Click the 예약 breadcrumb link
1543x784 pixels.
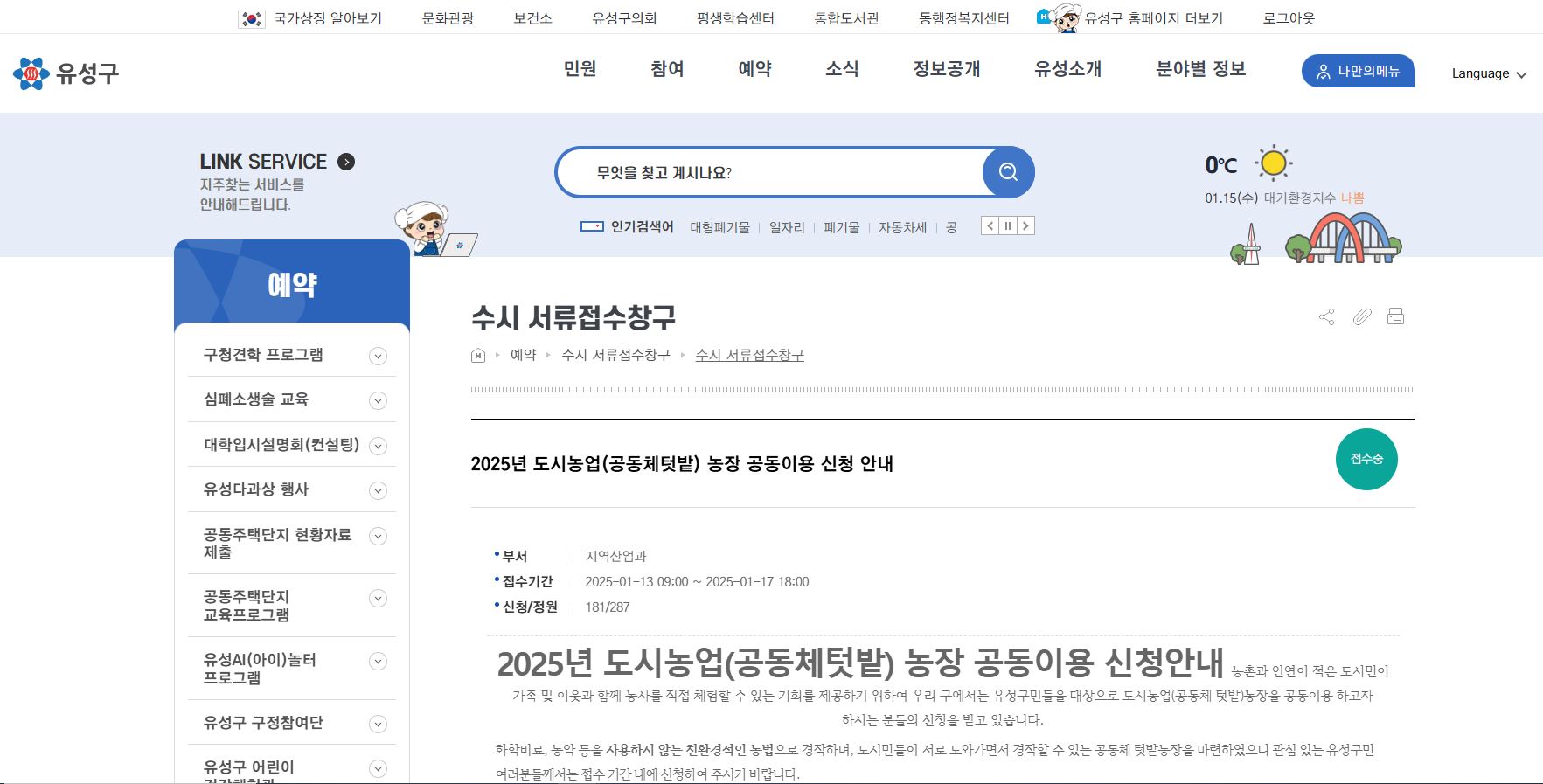click(523, 355)
